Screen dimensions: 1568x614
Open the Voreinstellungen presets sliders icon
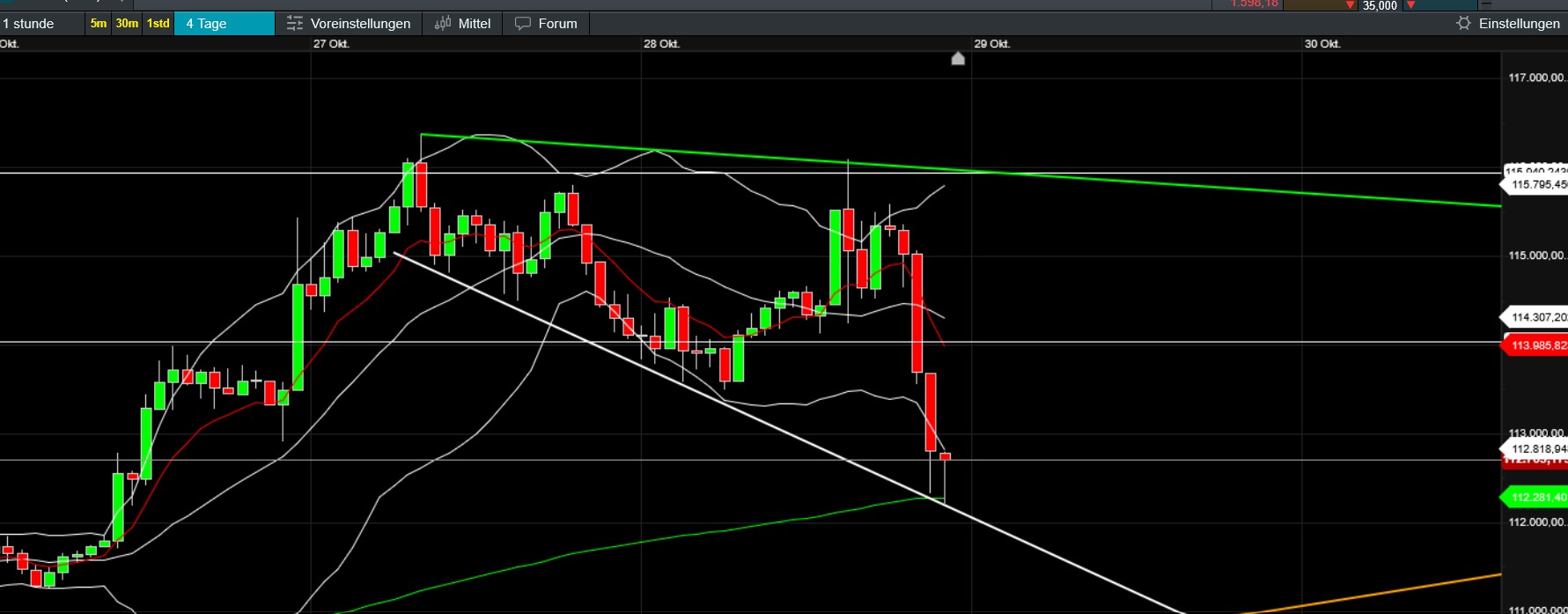point(295,24)
